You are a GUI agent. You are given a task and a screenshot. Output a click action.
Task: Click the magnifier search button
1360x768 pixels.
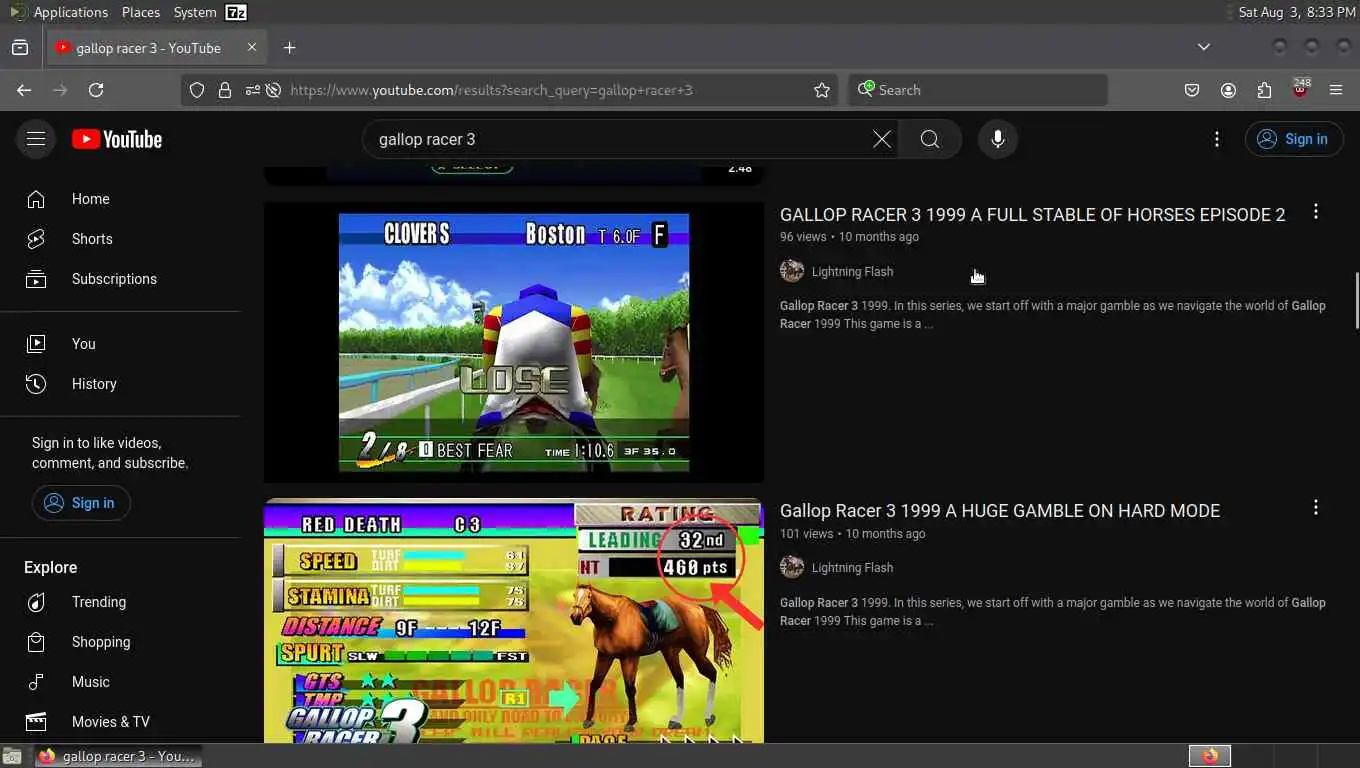point(930,139)
